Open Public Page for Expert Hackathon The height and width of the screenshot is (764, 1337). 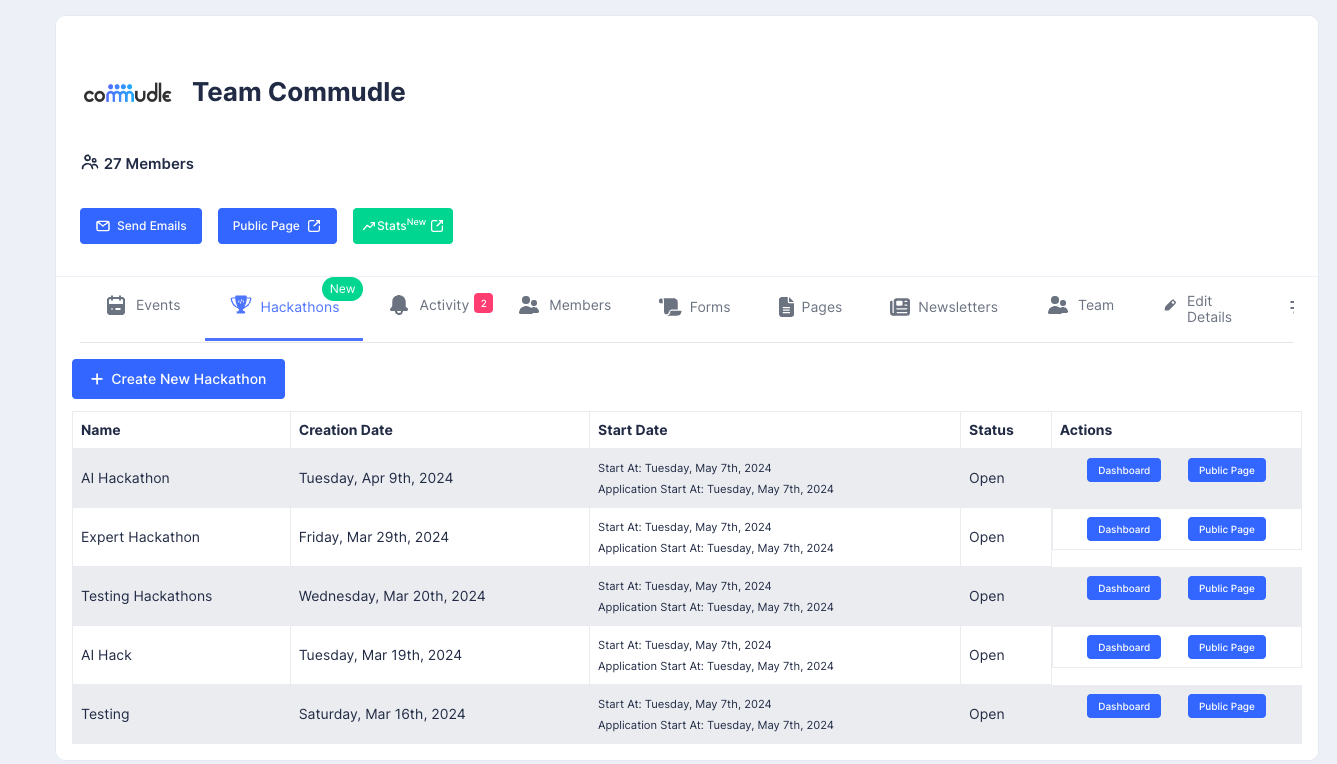click(x=1226, y=529)
